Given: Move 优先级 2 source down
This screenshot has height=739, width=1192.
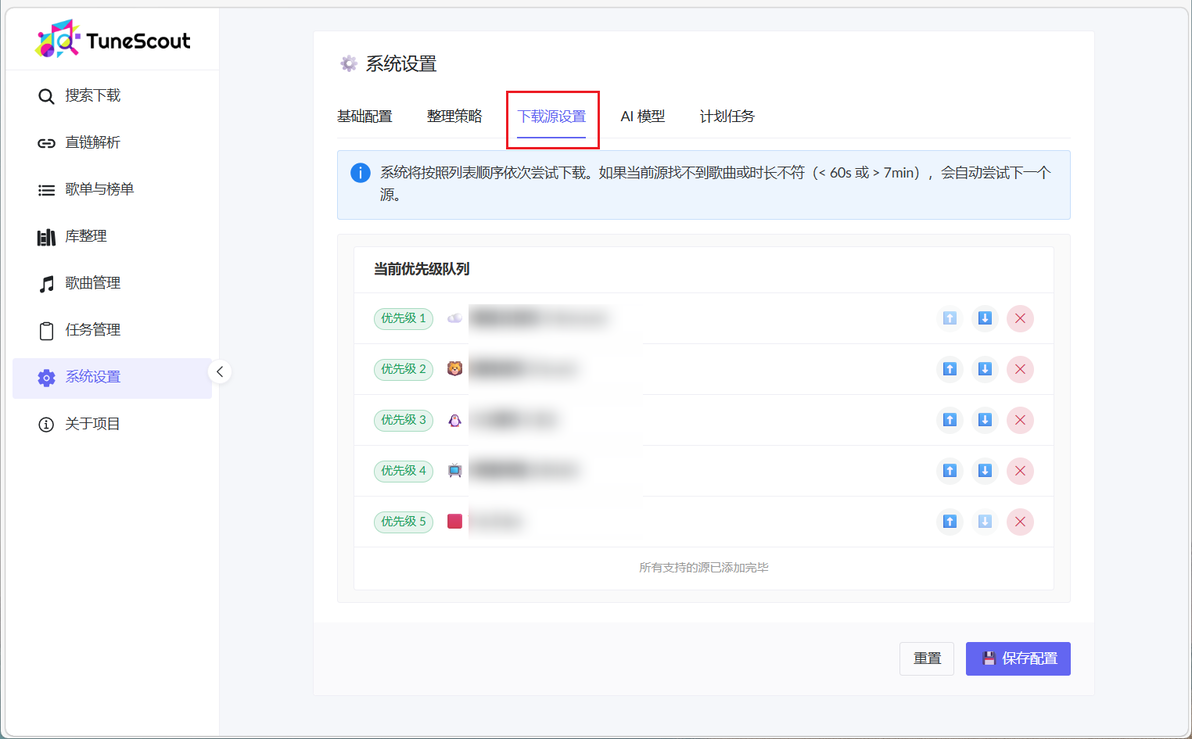Looking at the screenshot, I should pos(984,370).
